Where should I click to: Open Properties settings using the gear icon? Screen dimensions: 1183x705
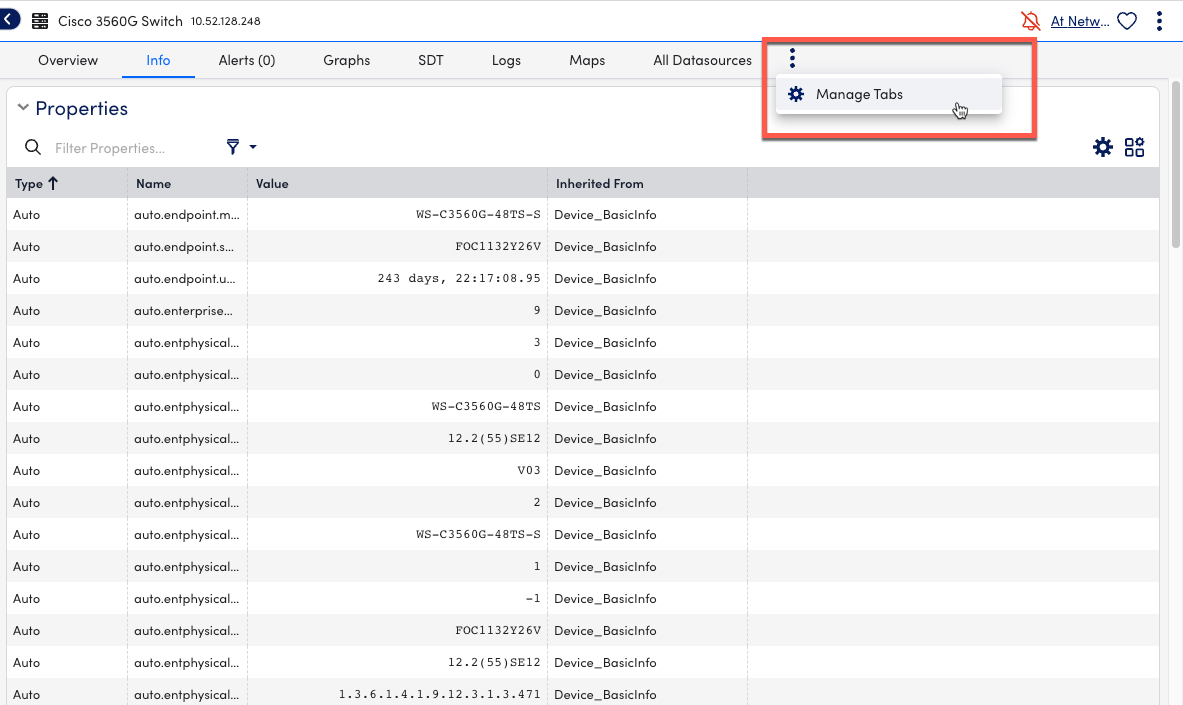click(x=1103, y=146)
